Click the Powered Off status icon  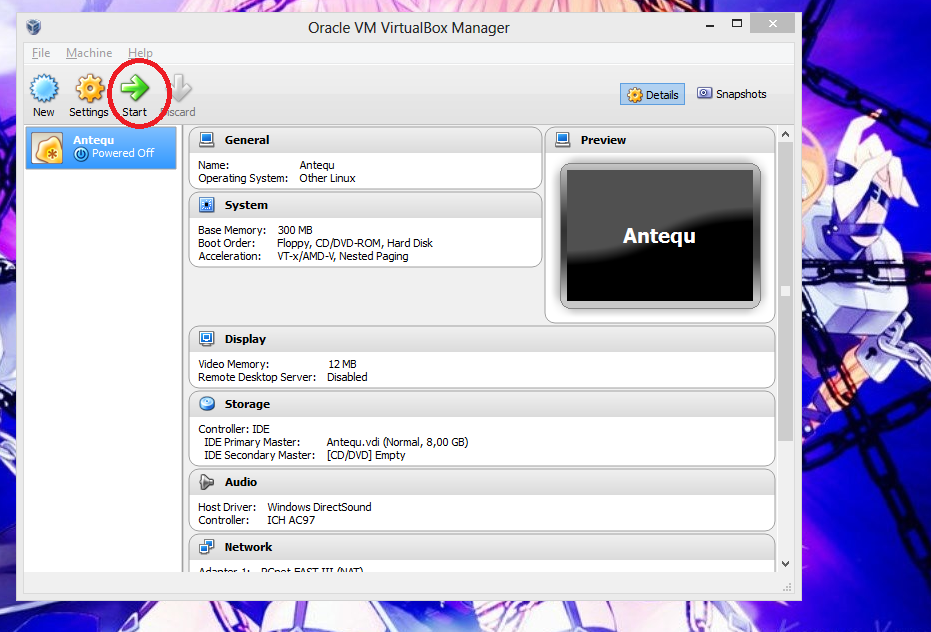[81, 154]
